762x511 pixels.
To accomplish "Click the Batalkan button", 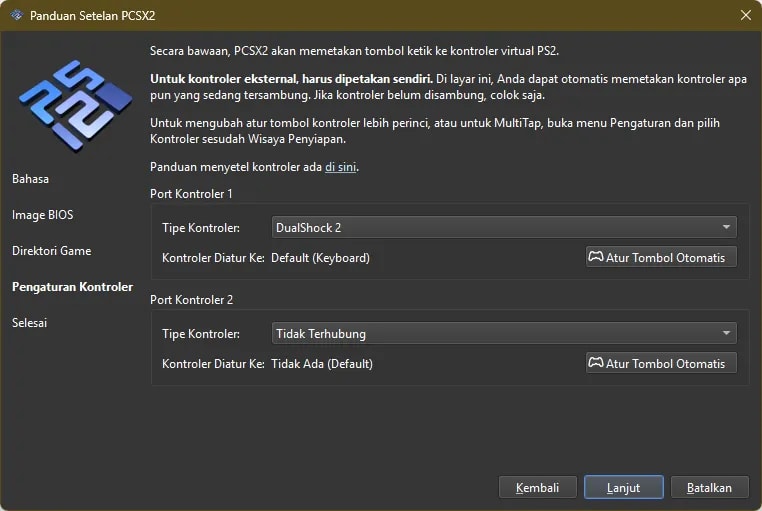I will point(710,487).
